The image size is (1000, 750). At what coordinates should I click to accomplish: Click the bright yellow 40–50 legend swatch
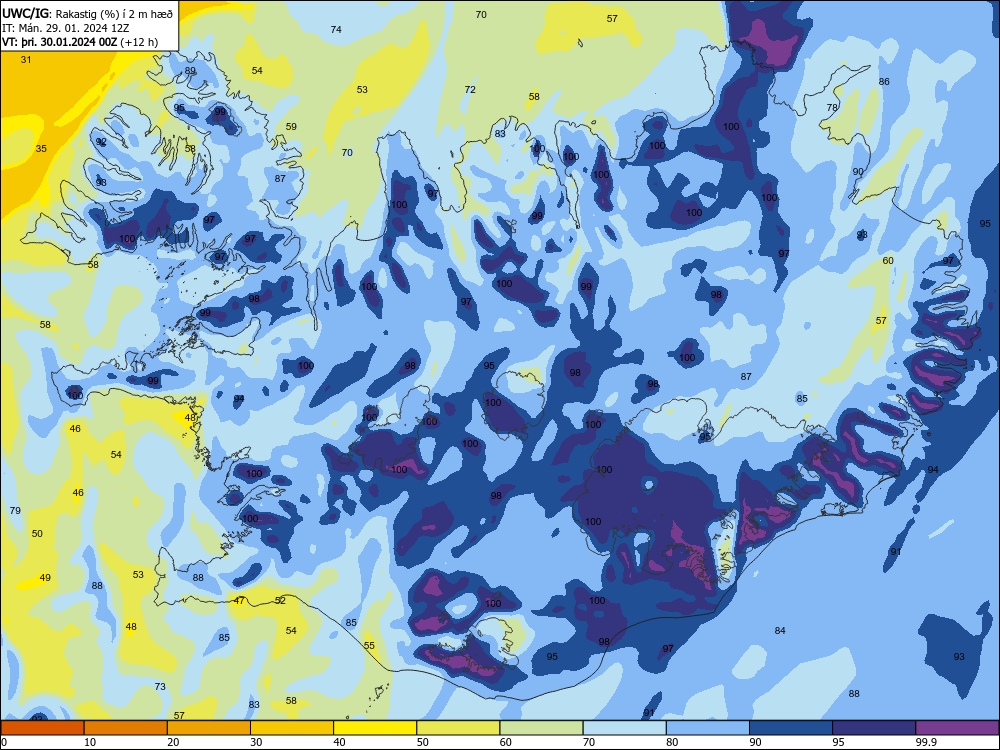click(375, 728)
